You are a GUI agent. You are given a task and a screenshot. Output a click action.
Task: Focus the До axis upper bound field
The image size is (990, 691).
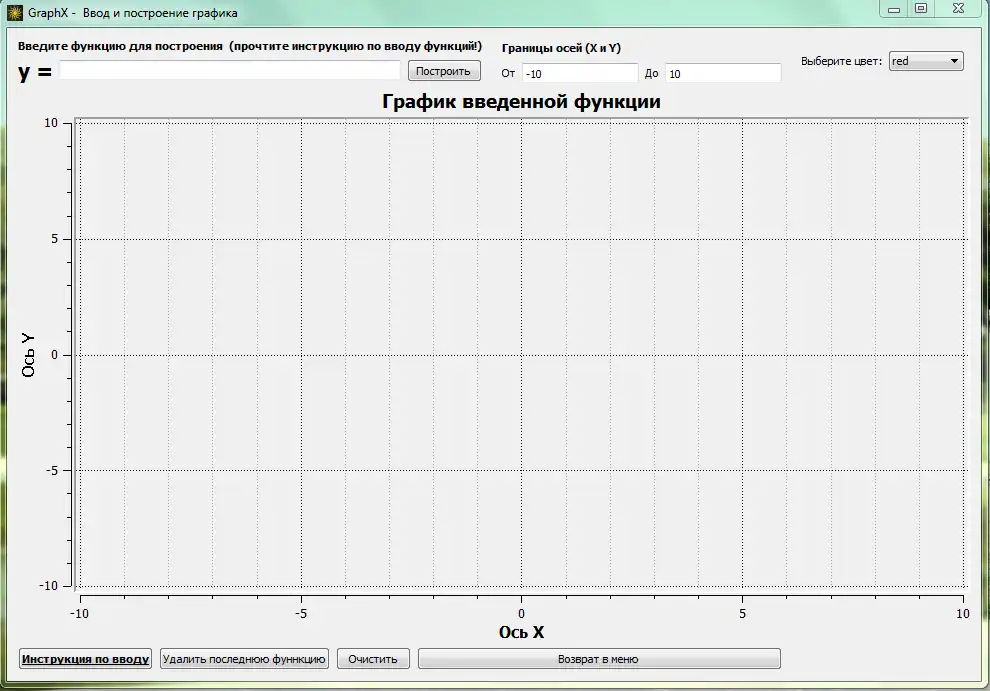pyautogui.click(x=723, y=73)
